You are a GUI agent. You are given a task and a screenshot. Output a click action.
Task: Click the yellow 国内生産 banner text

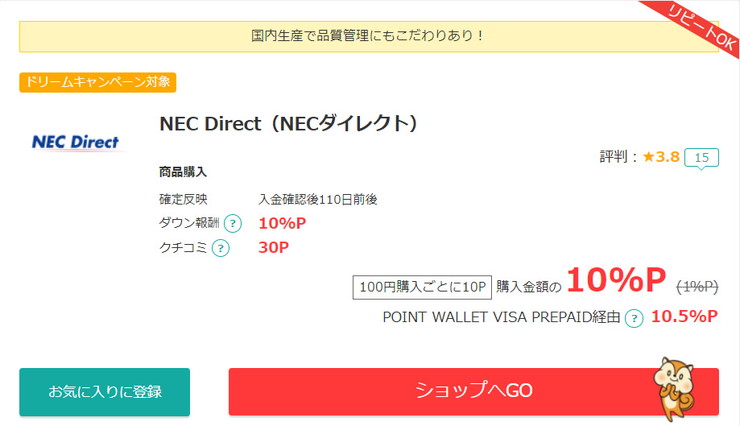point(369,36)
